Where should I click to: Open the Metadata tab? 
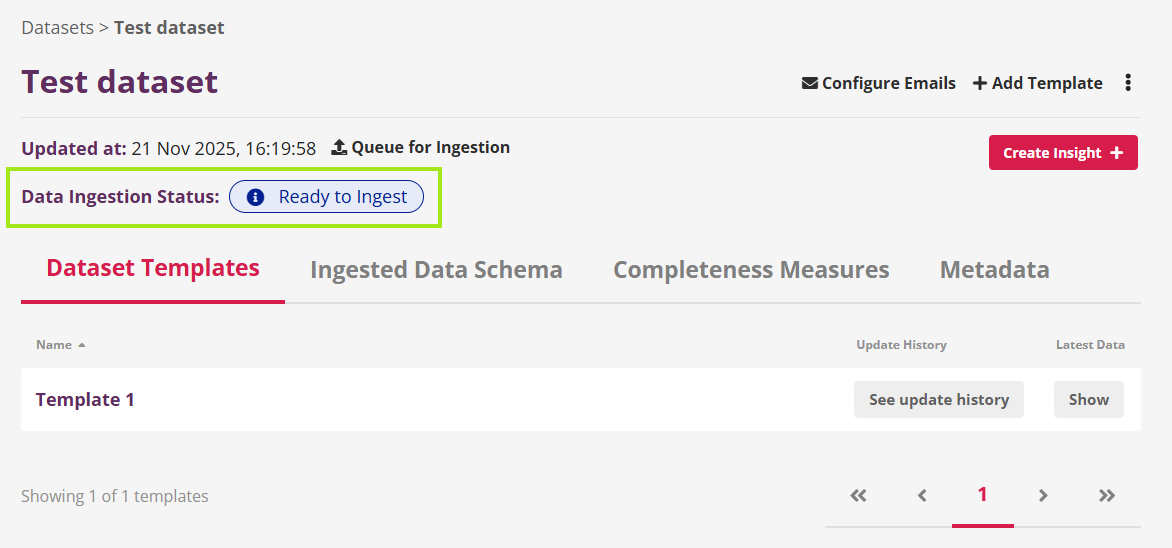(x=994, y=270)
